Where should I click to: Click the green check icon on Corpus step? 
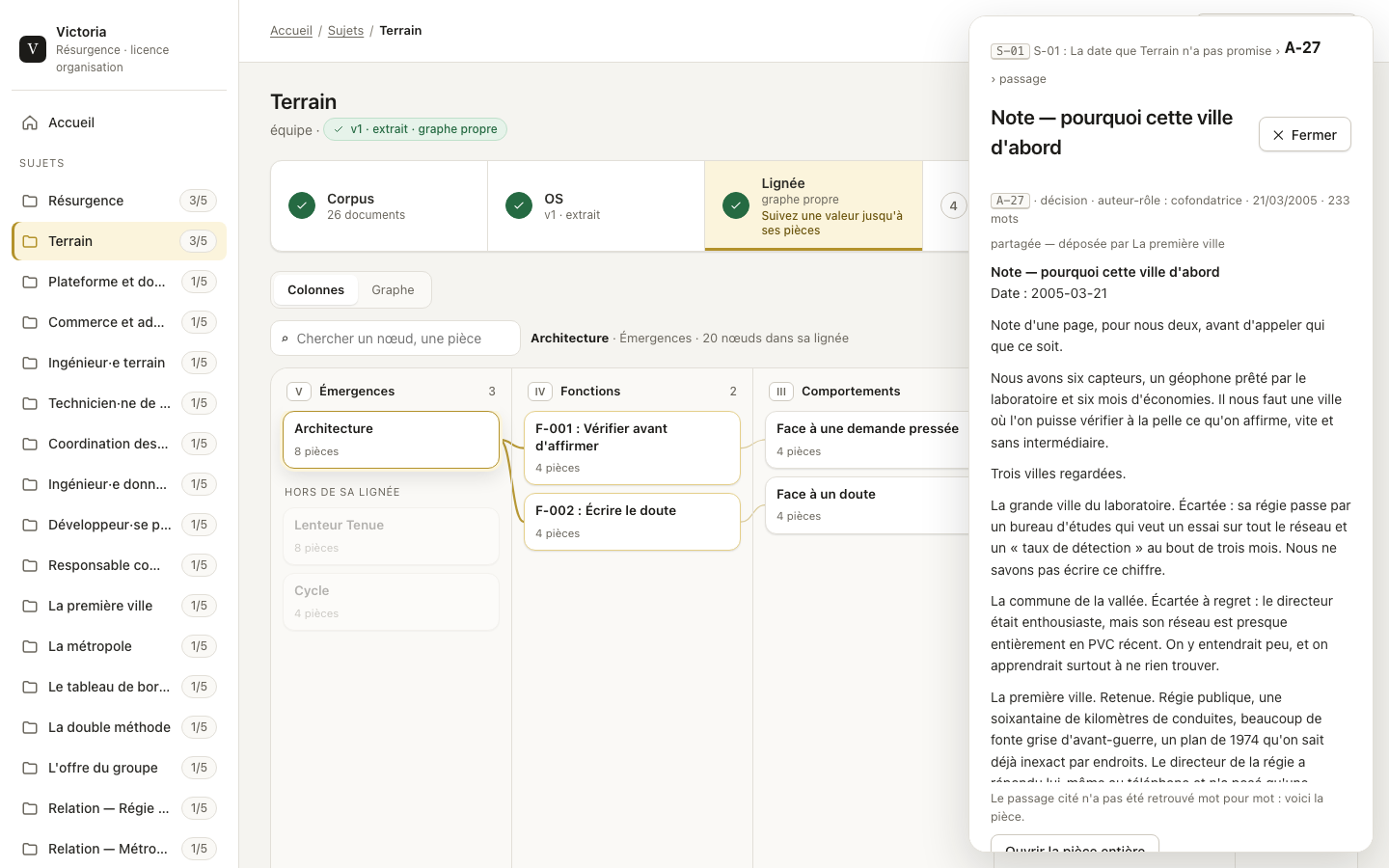click(302, 205)
